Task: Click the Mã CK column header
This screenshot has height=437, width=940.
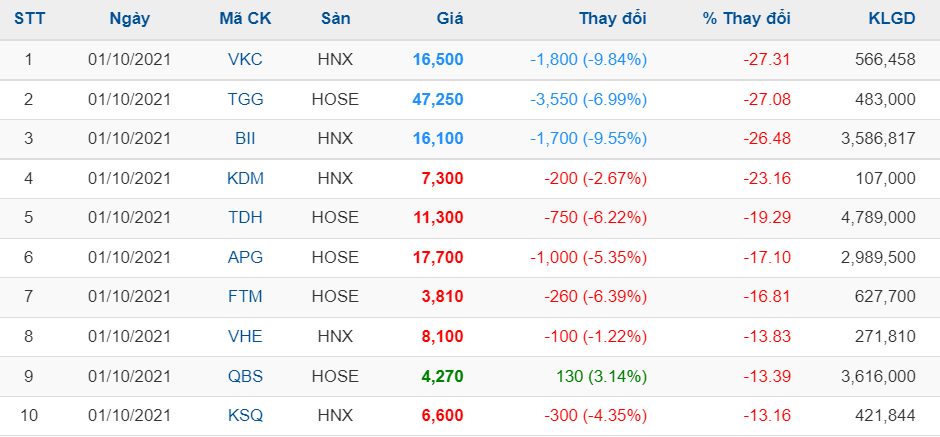Action: pyautogui.click(x=245, y=19)
